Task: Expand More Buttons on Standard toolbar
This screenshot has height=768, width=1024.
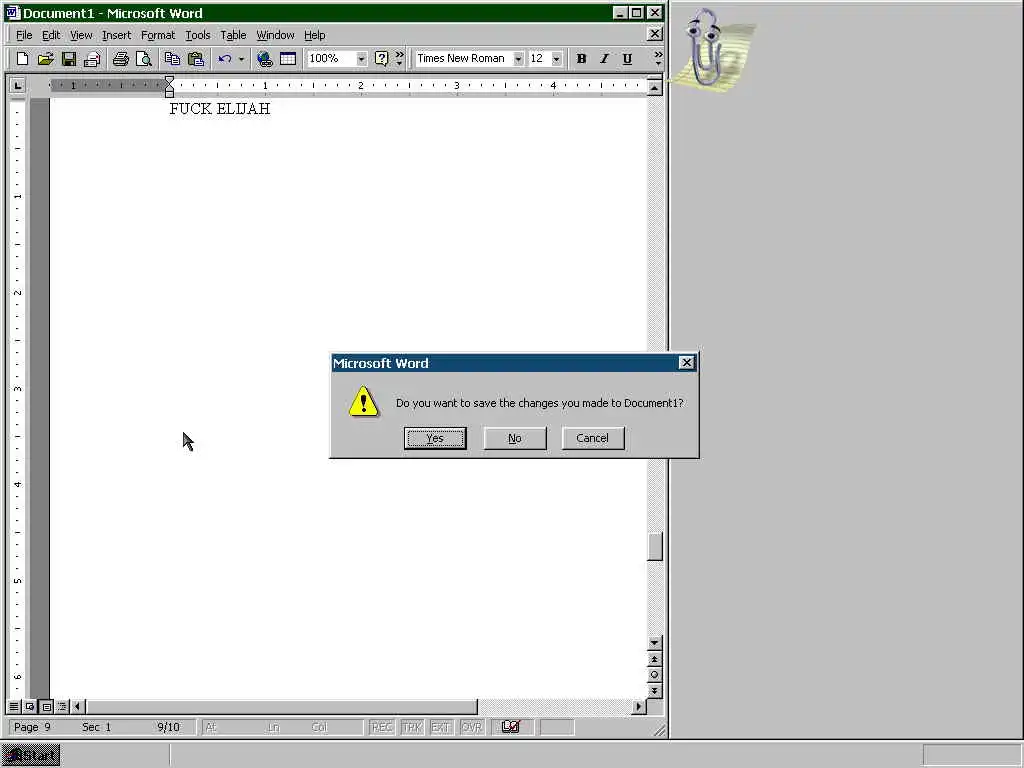Action: click(x=399, y=59)
